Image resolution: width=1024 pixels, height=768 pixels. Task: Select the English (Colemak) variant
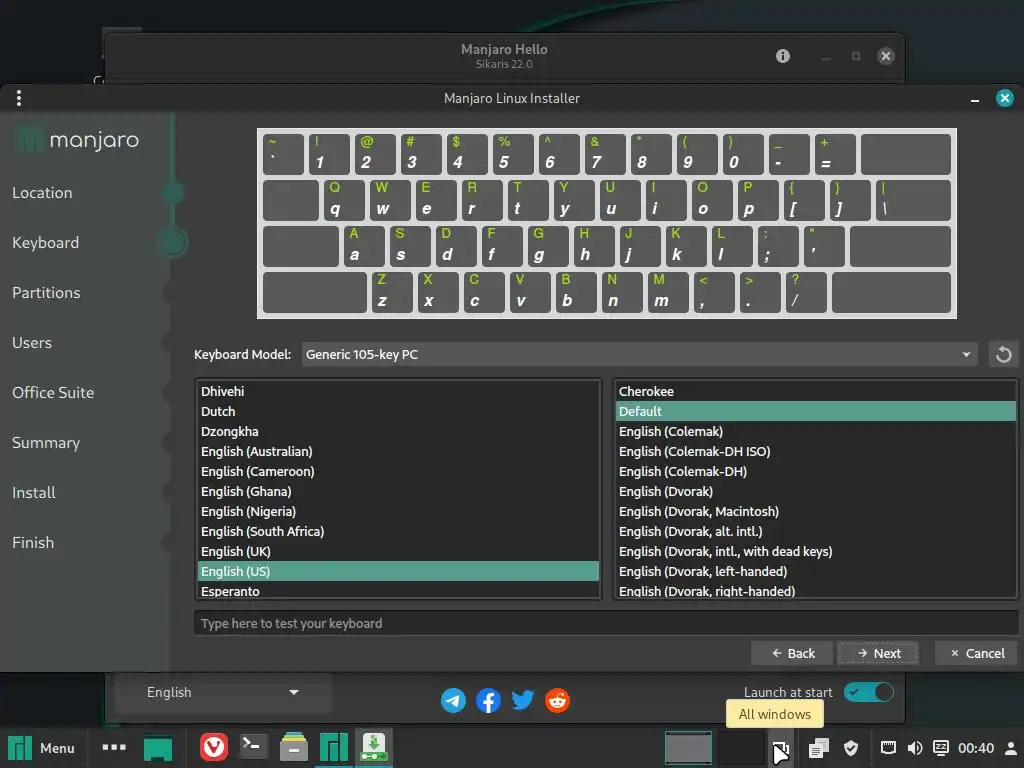point(816,432)
